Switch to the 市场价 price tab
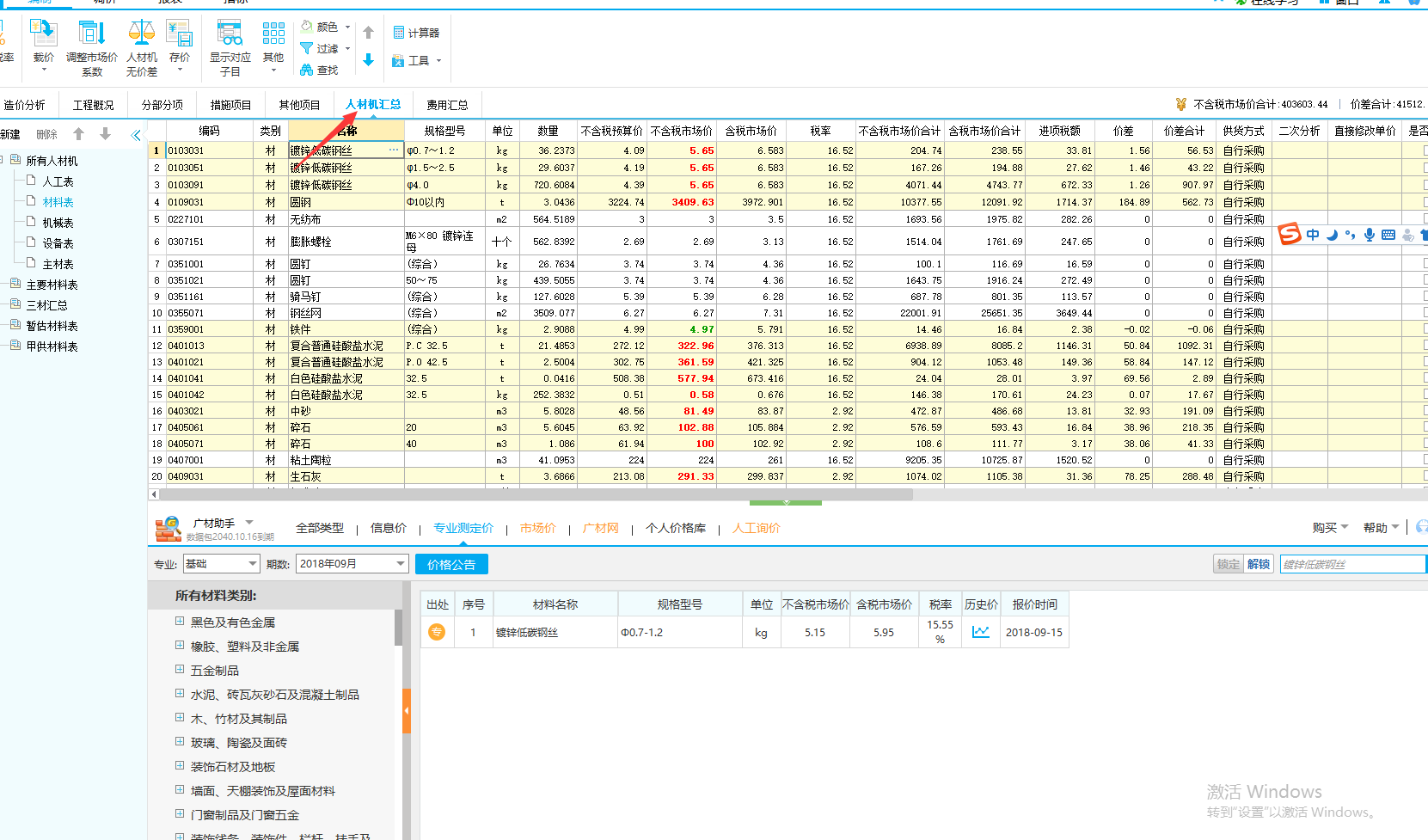This screenshot has height=840, width=1428. 537,528
